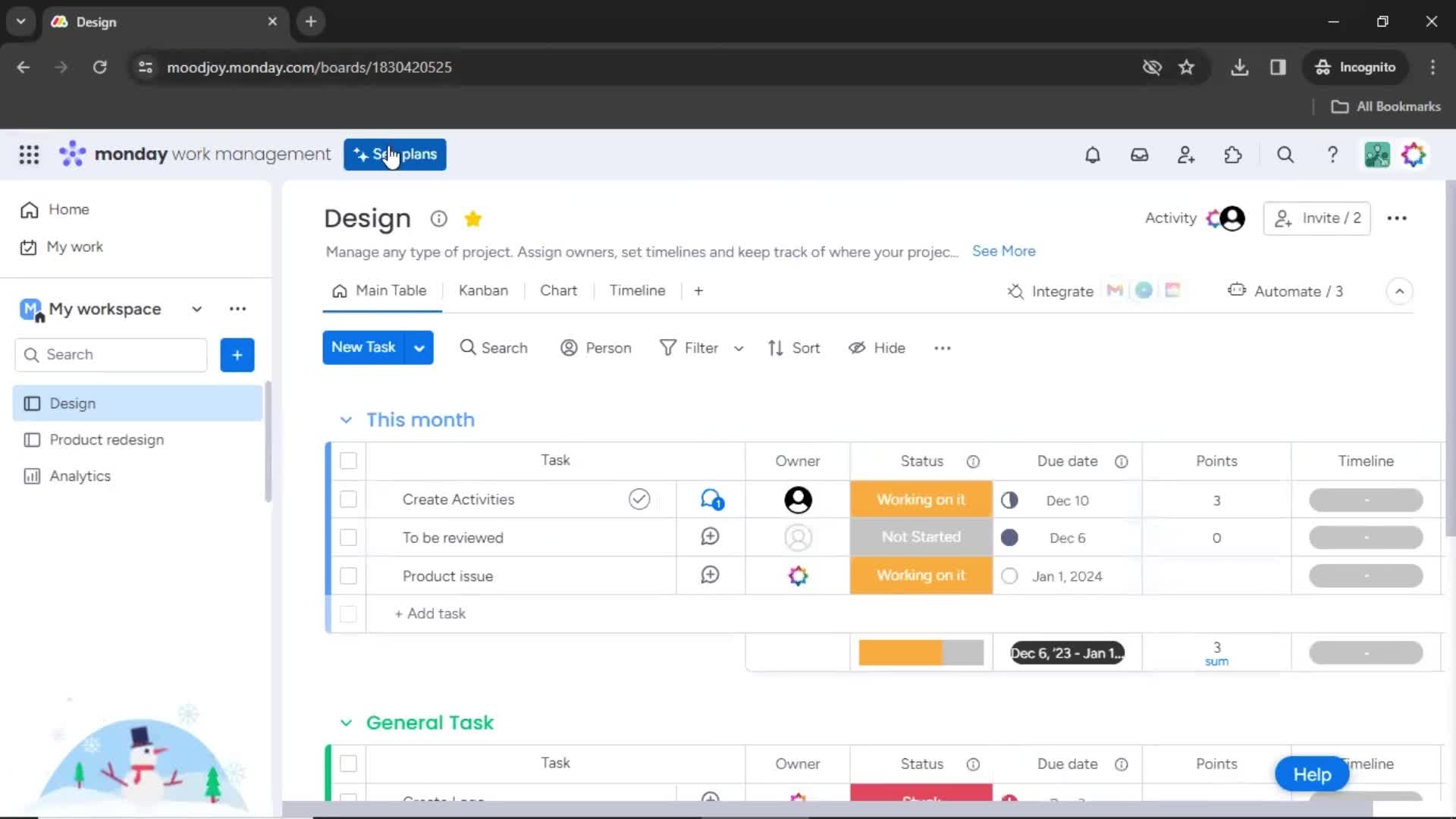Viewport: 1456px width, 819px height.
Task: Open board options three-dot menu near Invite
Action: (x=1397, y=218)
